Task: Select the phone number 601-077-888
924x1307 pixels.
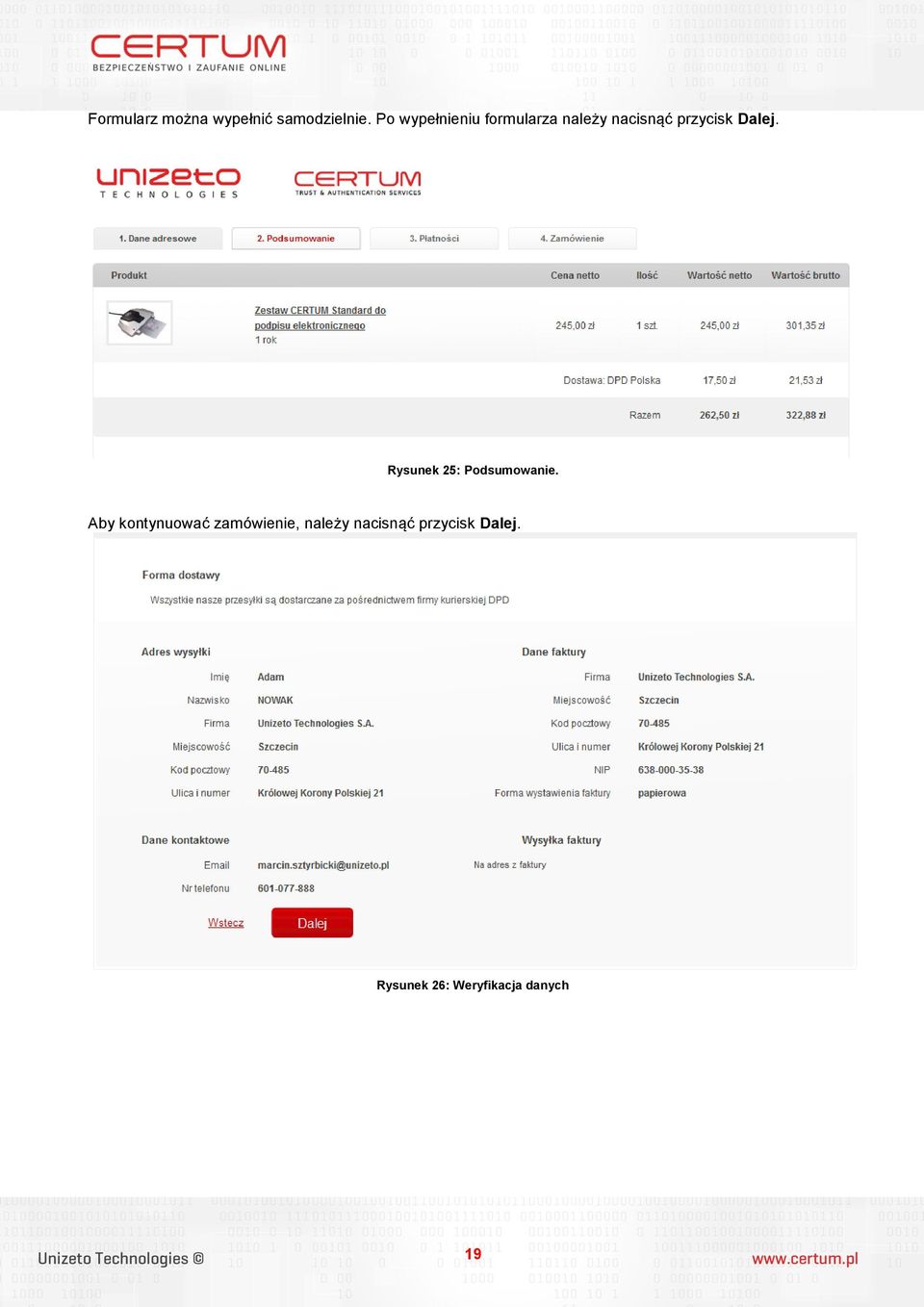Action: tap(286, 888)
